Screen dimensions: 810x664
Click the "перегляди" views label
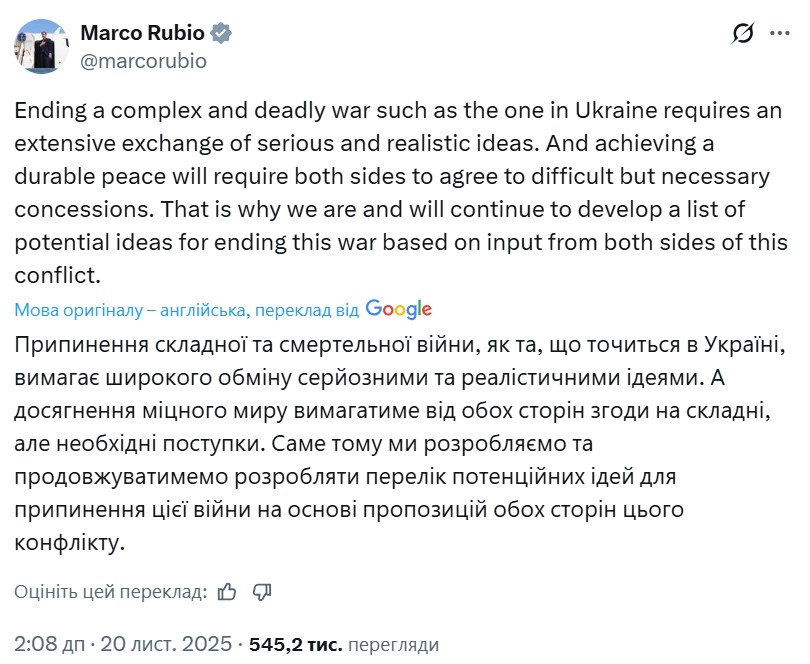tap(394, 643)
